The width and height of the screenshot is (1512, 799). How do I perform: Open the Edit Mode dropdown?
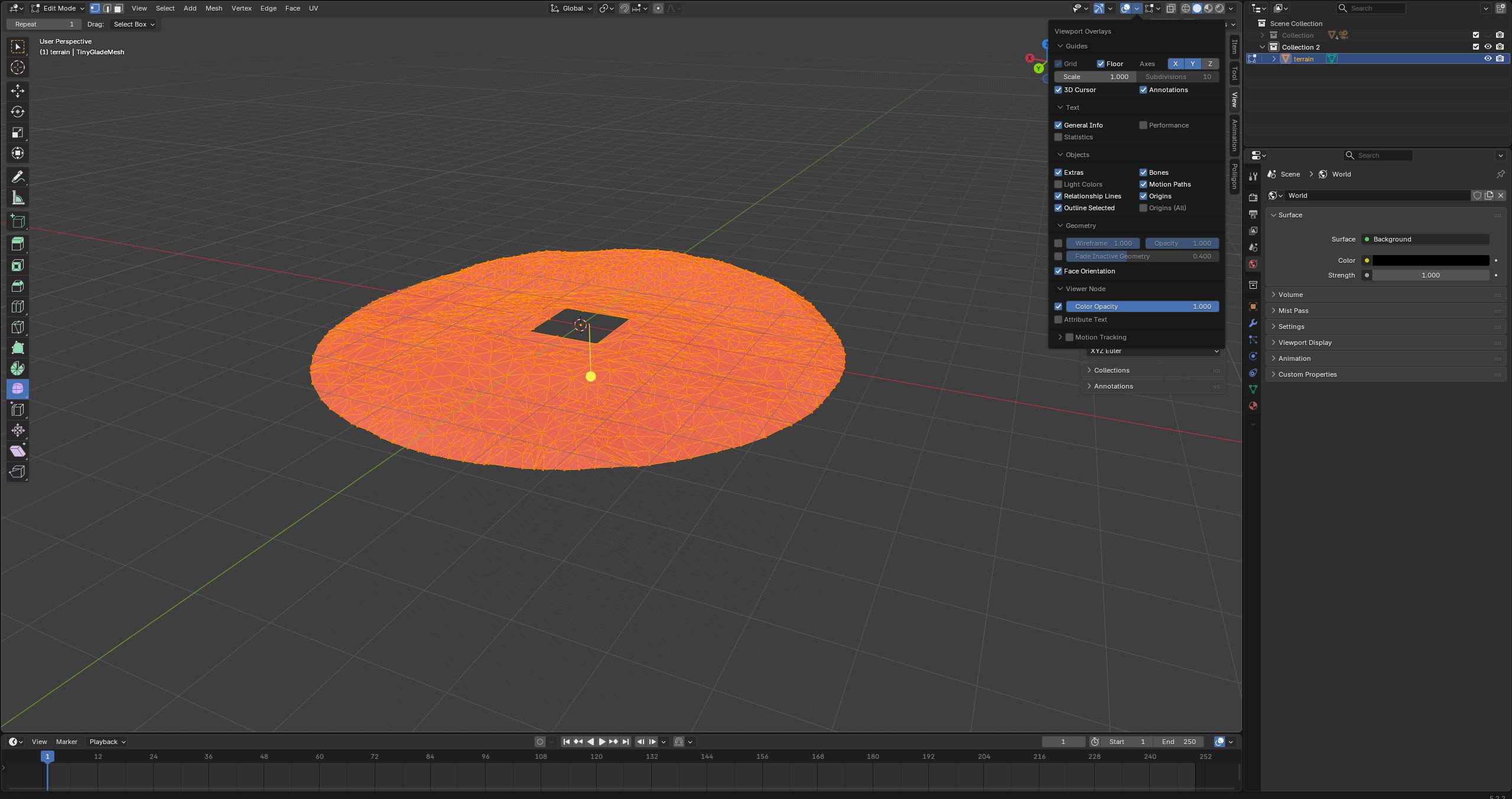tap(58, 8)
